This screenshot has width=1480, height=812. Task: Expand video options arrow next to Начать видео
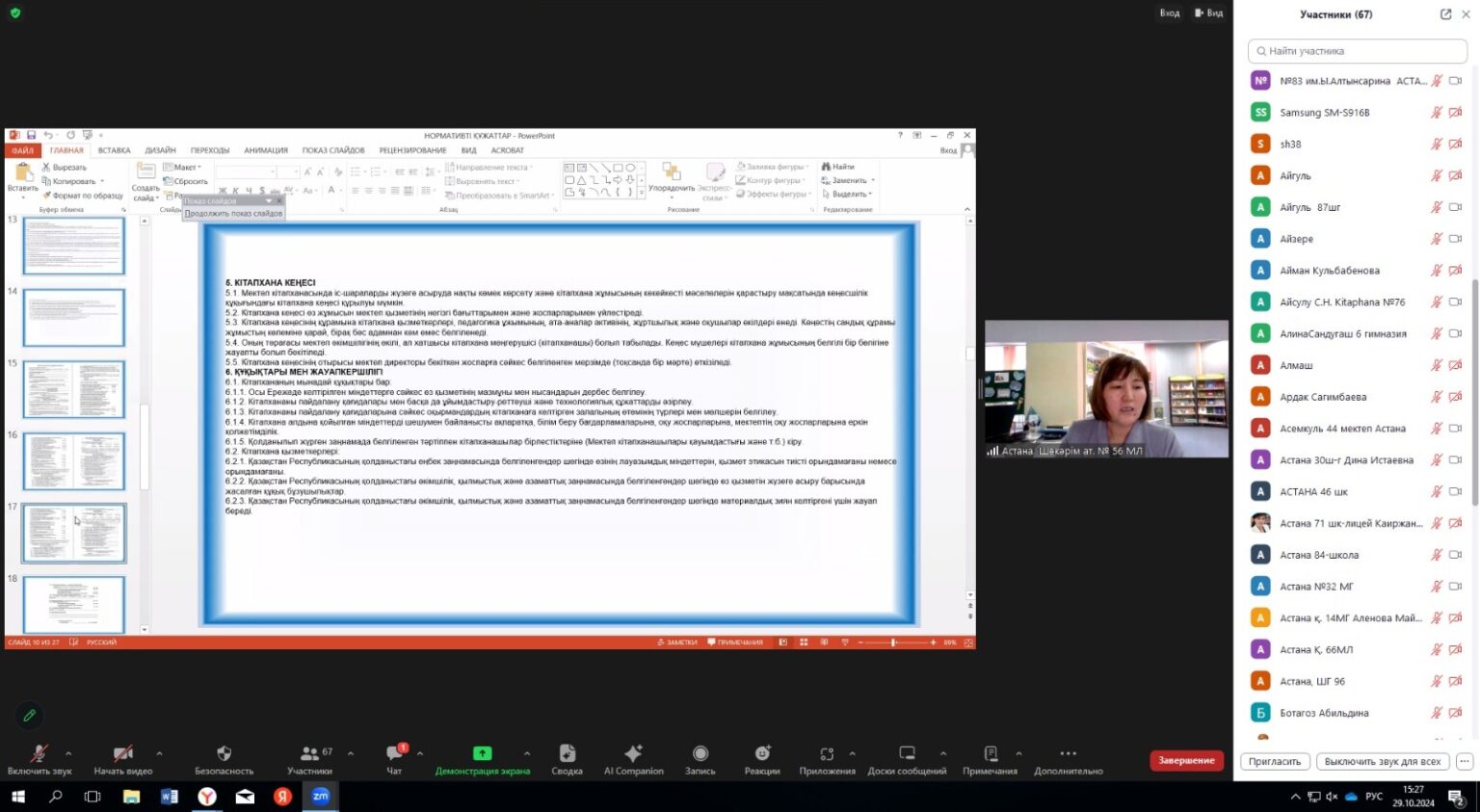pyautogui.click(x=159, y=753)
